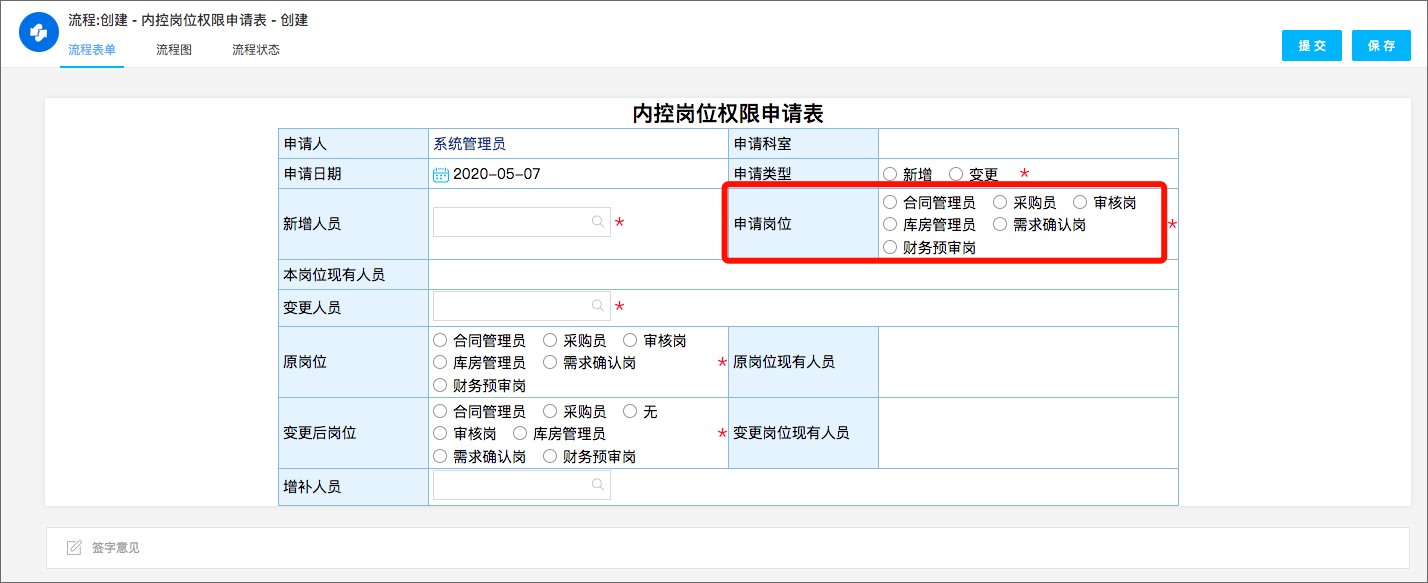Select 需求确认岗 in 原岗位 row
This screenshot has width=1428, height=583.
(x=550, y=362)
